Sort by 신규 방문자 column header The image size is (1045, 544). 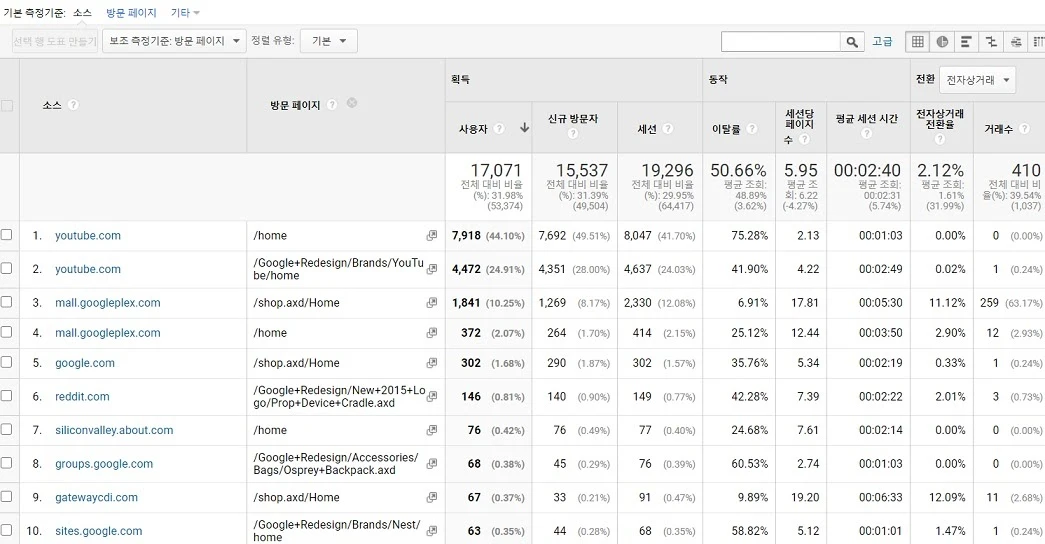point(572,119)
